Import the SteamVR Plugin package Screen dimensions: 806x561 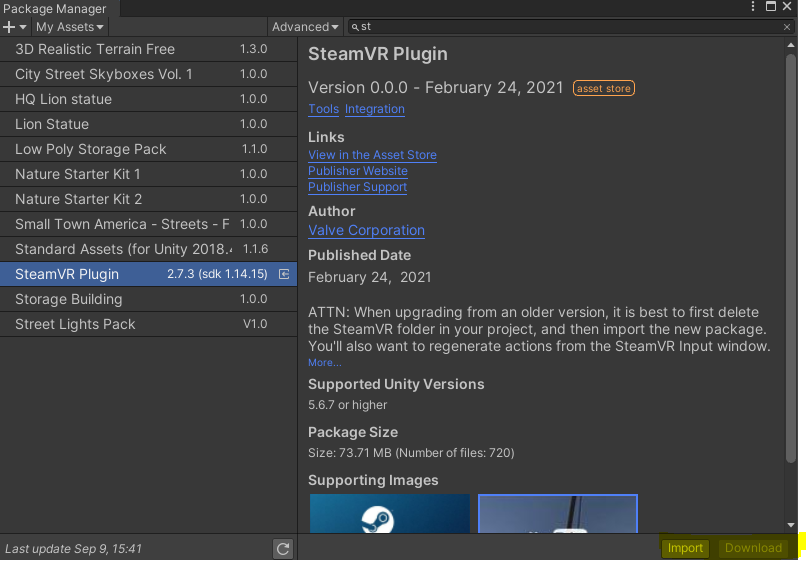[685, 548]
